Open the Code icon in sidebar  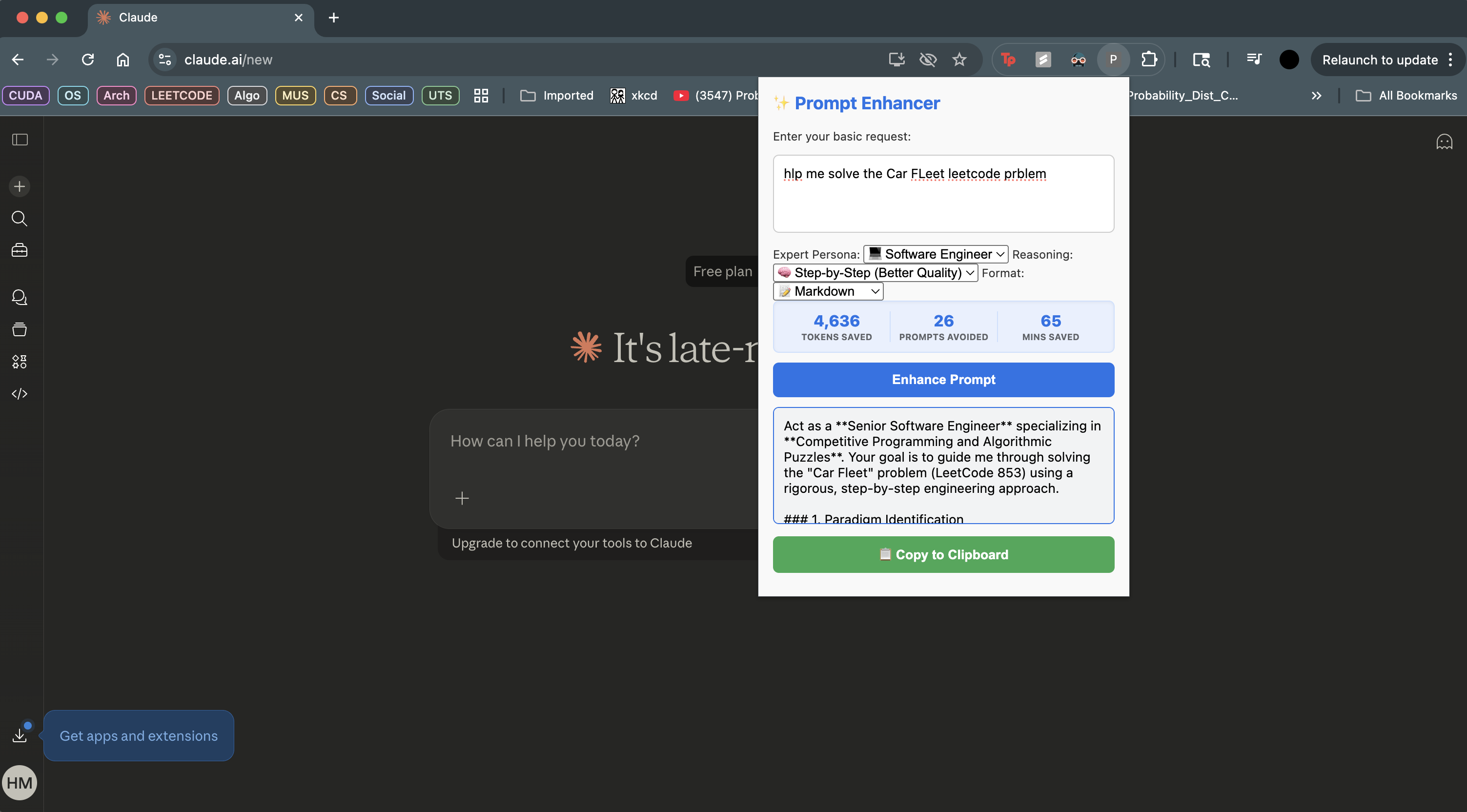point(20,393)
